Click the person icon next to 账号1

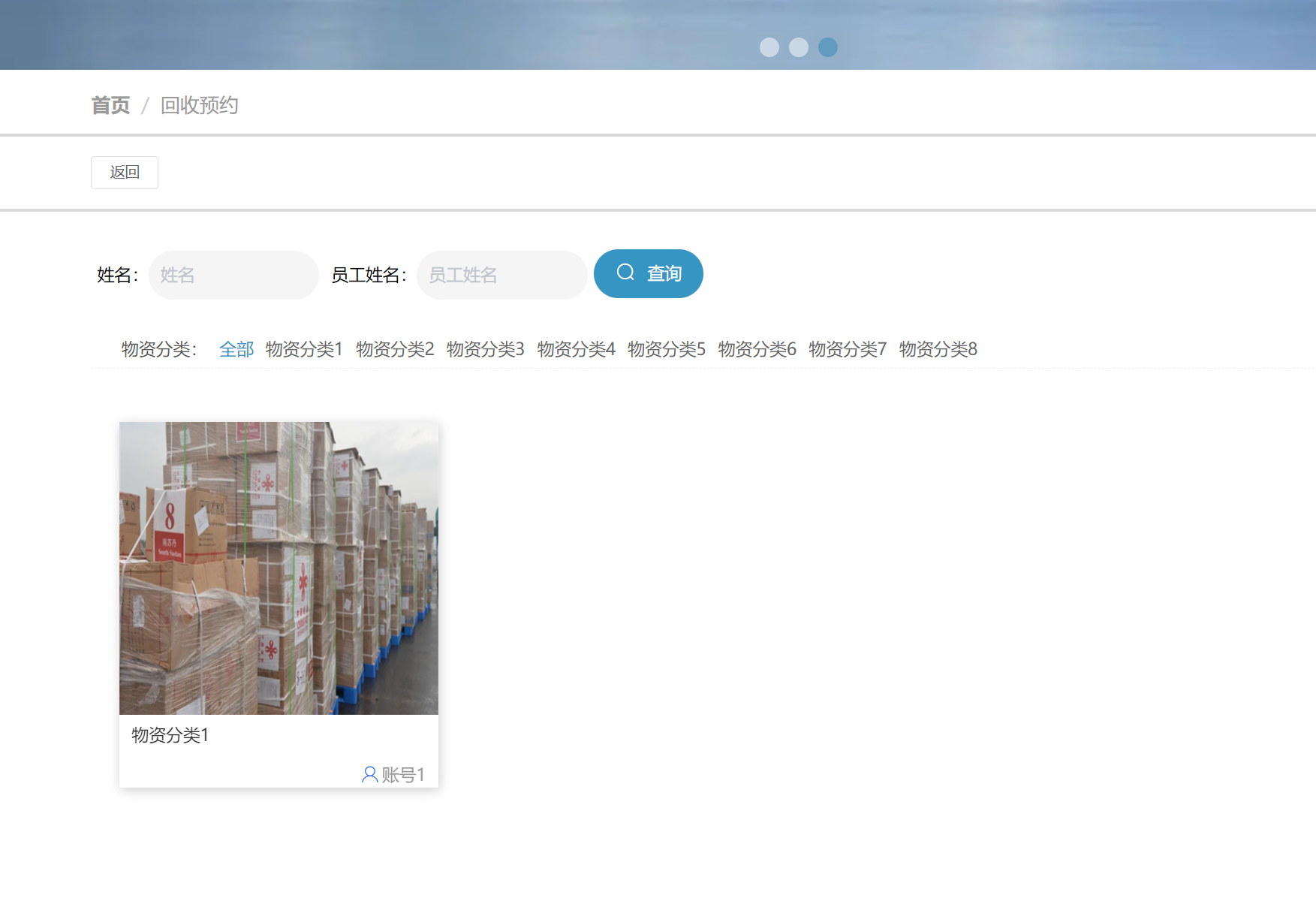click(x=369, y=775)
